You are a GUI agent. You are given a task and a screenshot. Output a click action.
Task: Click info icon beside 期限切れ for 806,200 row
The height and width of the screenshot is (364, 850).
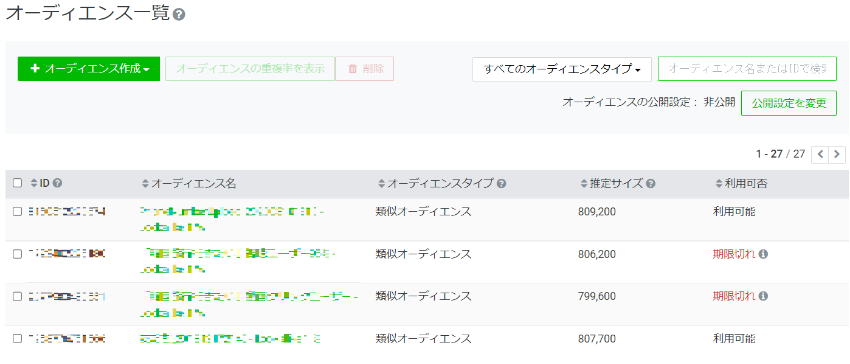tap(763, 254)
